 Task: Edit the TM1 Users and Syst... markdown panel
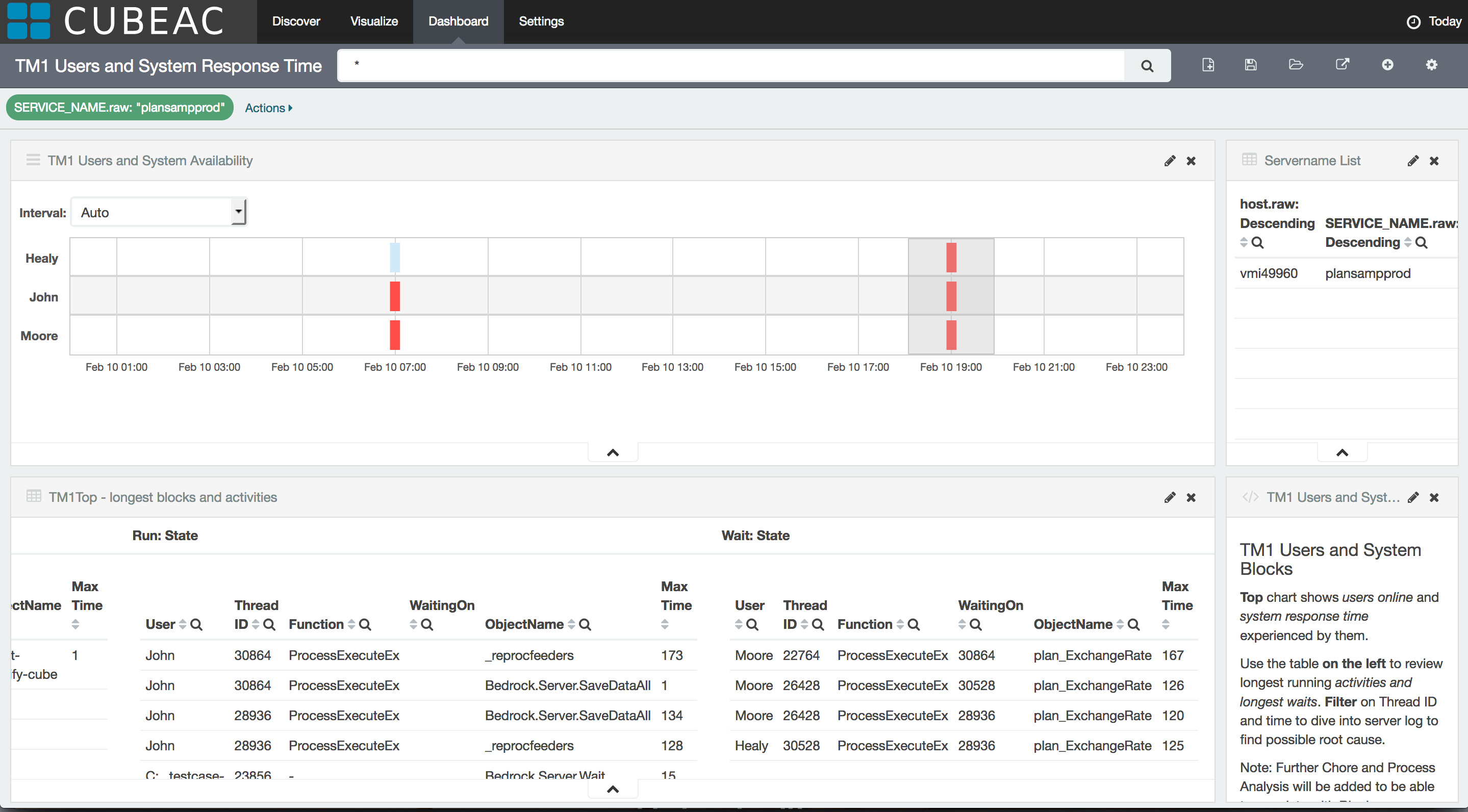click(1413, 497)
